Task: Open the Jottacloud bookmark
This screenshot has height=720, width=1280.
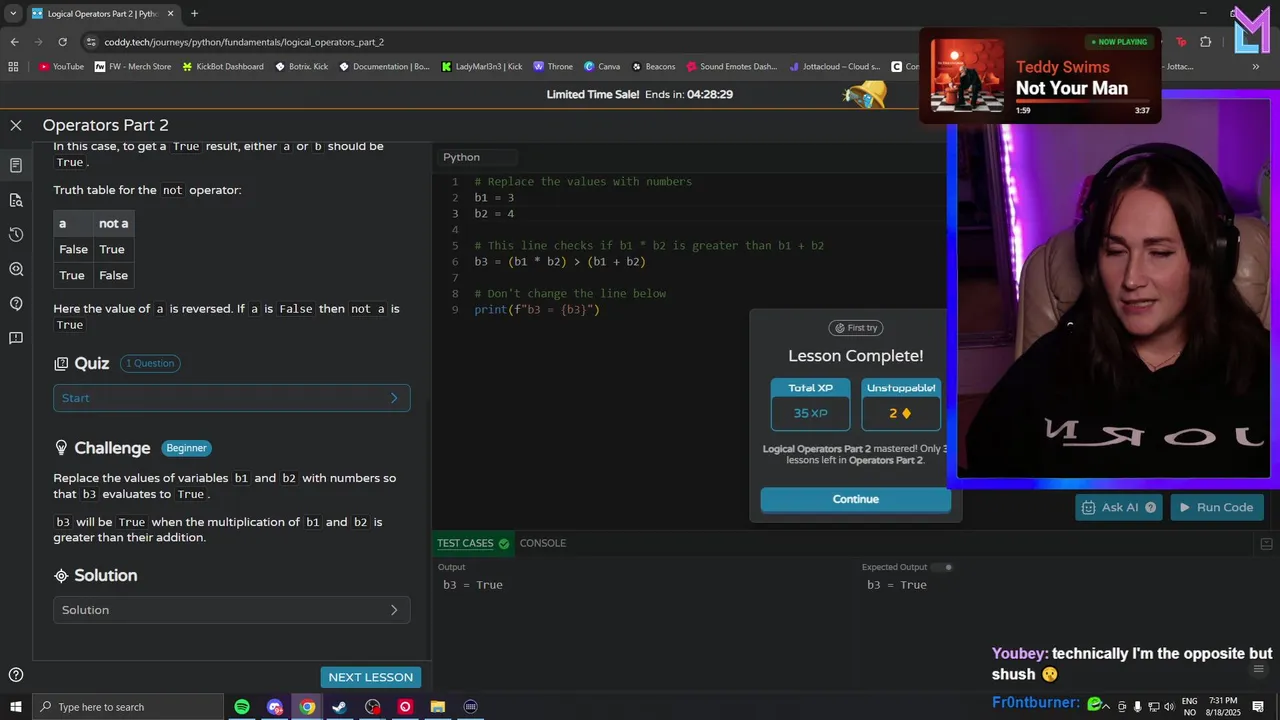Action: tap(834, 67)
